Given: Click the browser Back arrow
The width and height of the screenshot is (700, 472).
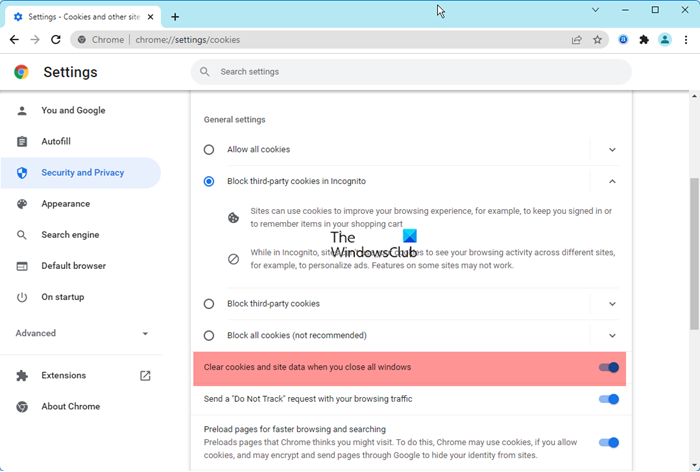Looking at the screenshot, I should (14, 40).
